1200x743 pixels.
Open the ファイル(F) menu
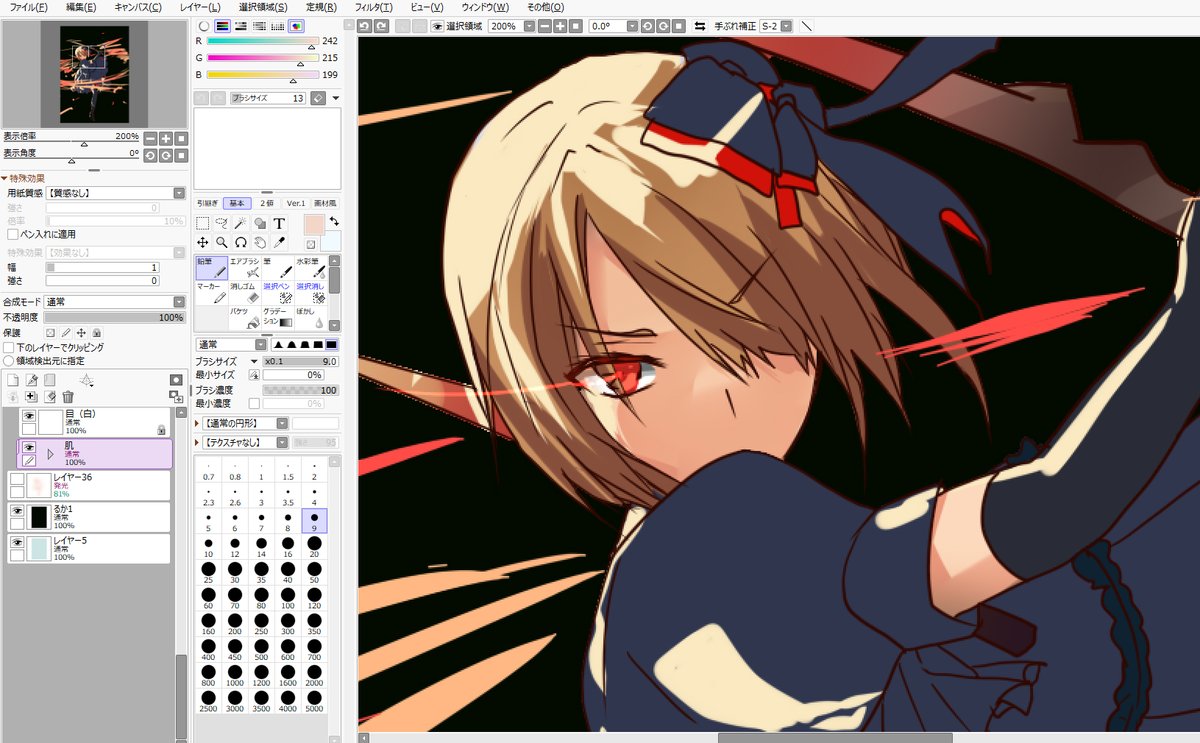click(27, 7)
